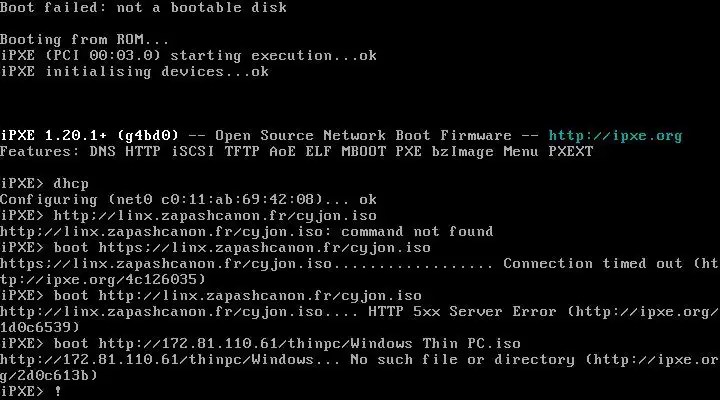Viewport: 720px width, 400px height.
Task: Click the dhcp command line
Action: click(68, 184)
